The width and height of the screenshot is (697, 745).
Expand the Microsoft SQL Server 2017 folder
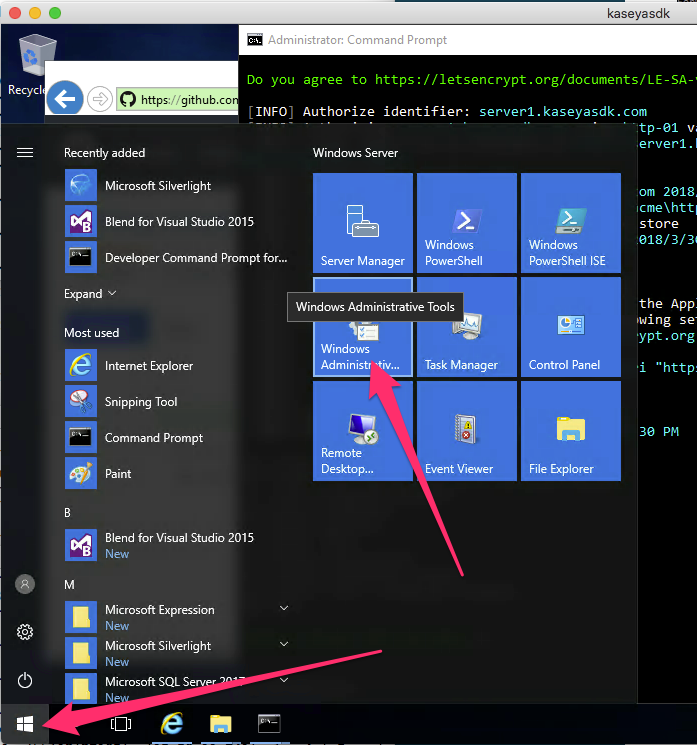point(284,680)
